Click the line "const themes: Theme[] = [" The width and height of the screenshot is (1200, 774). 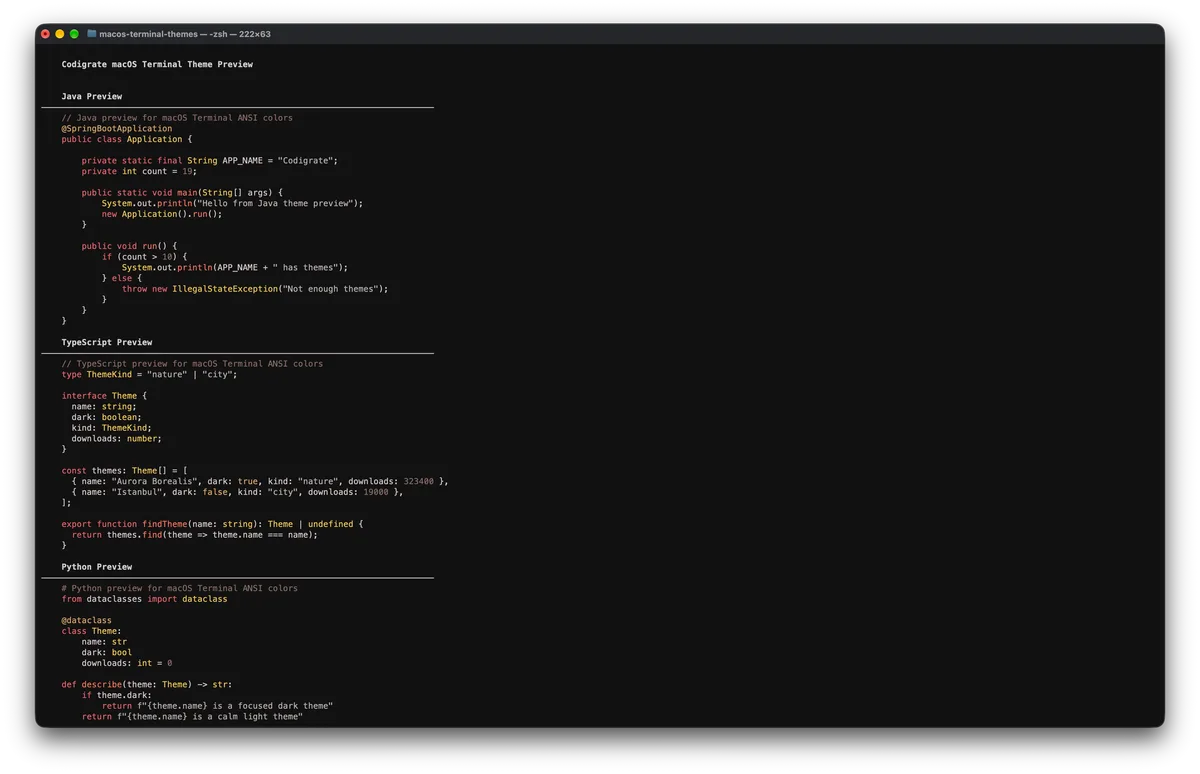pyautogui.click(x=125, y=471)
